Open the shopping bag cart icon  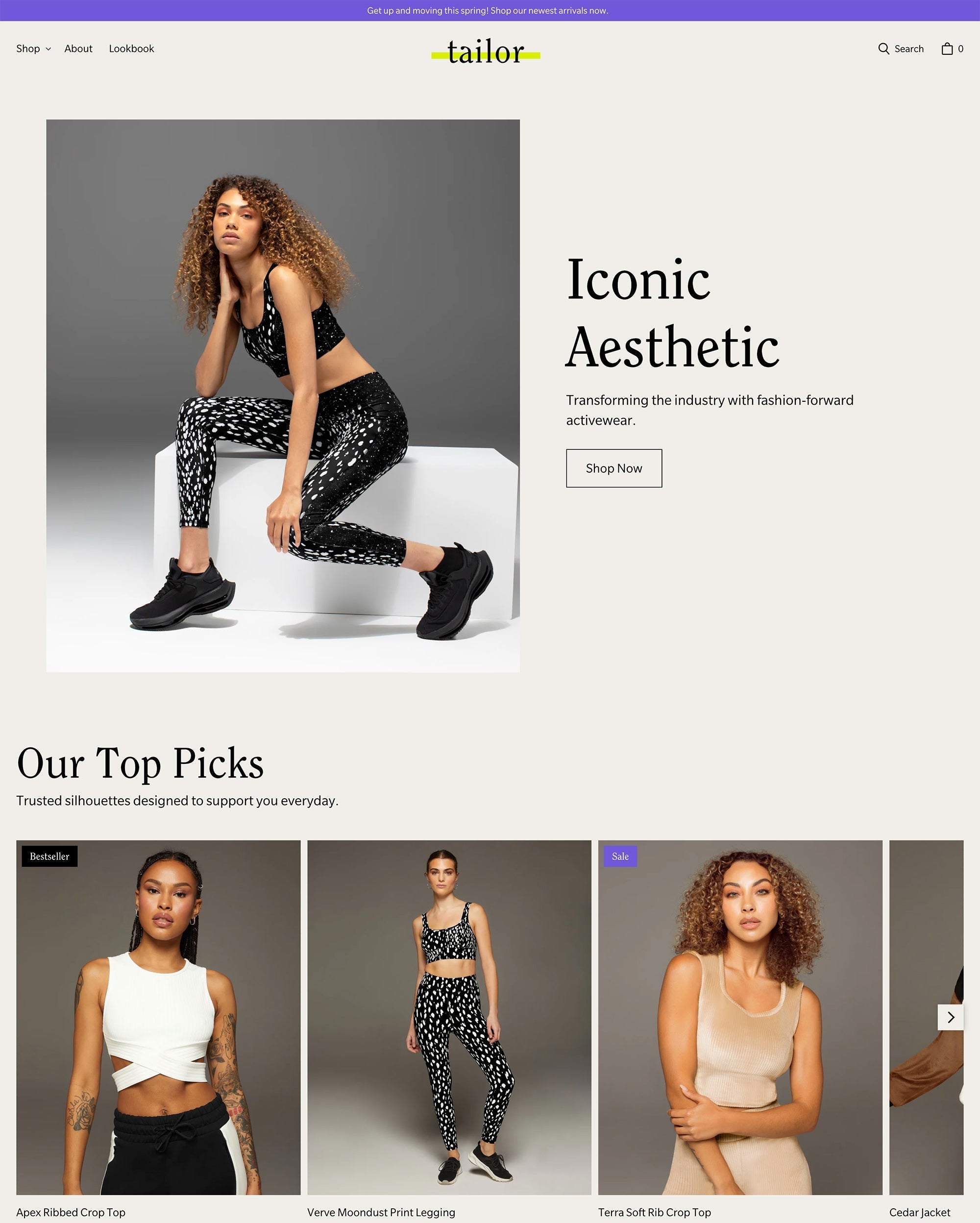[x=947, y=49]
